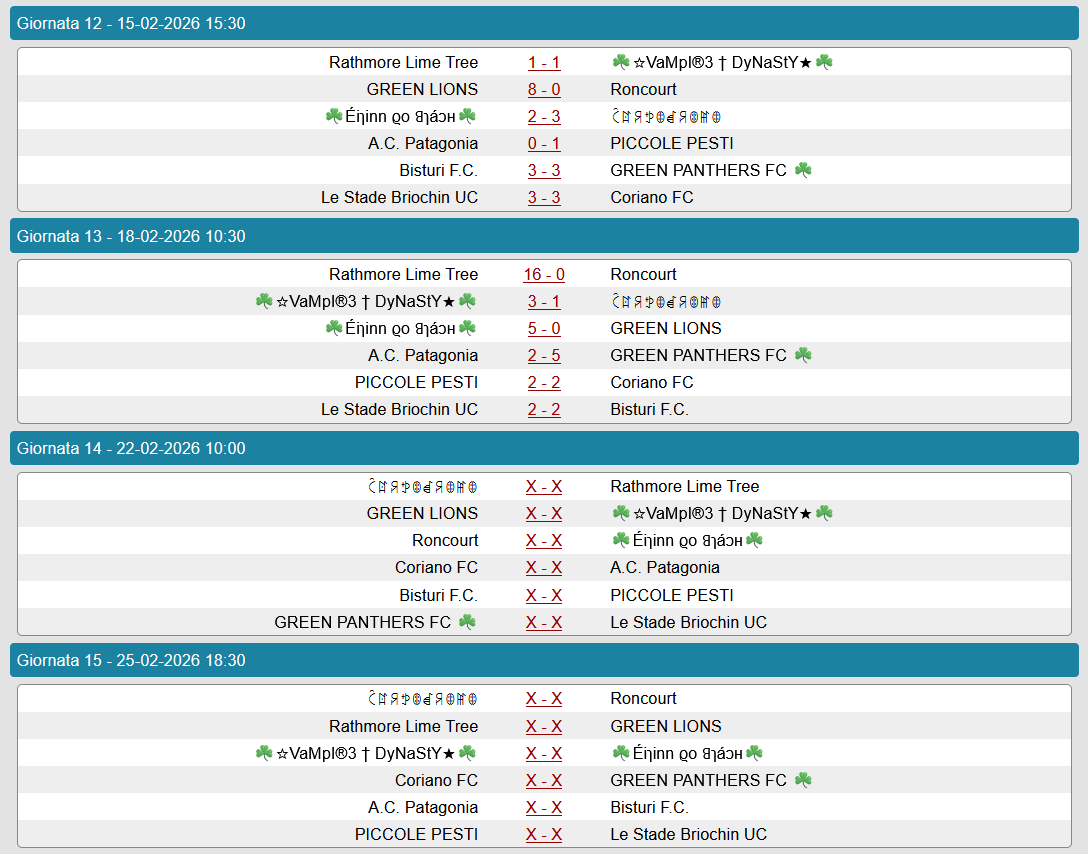Click the Giornata 12 header bar
Image resolution: width=1088 pixels, height=854 pixels.
click(x=544, y=24)
